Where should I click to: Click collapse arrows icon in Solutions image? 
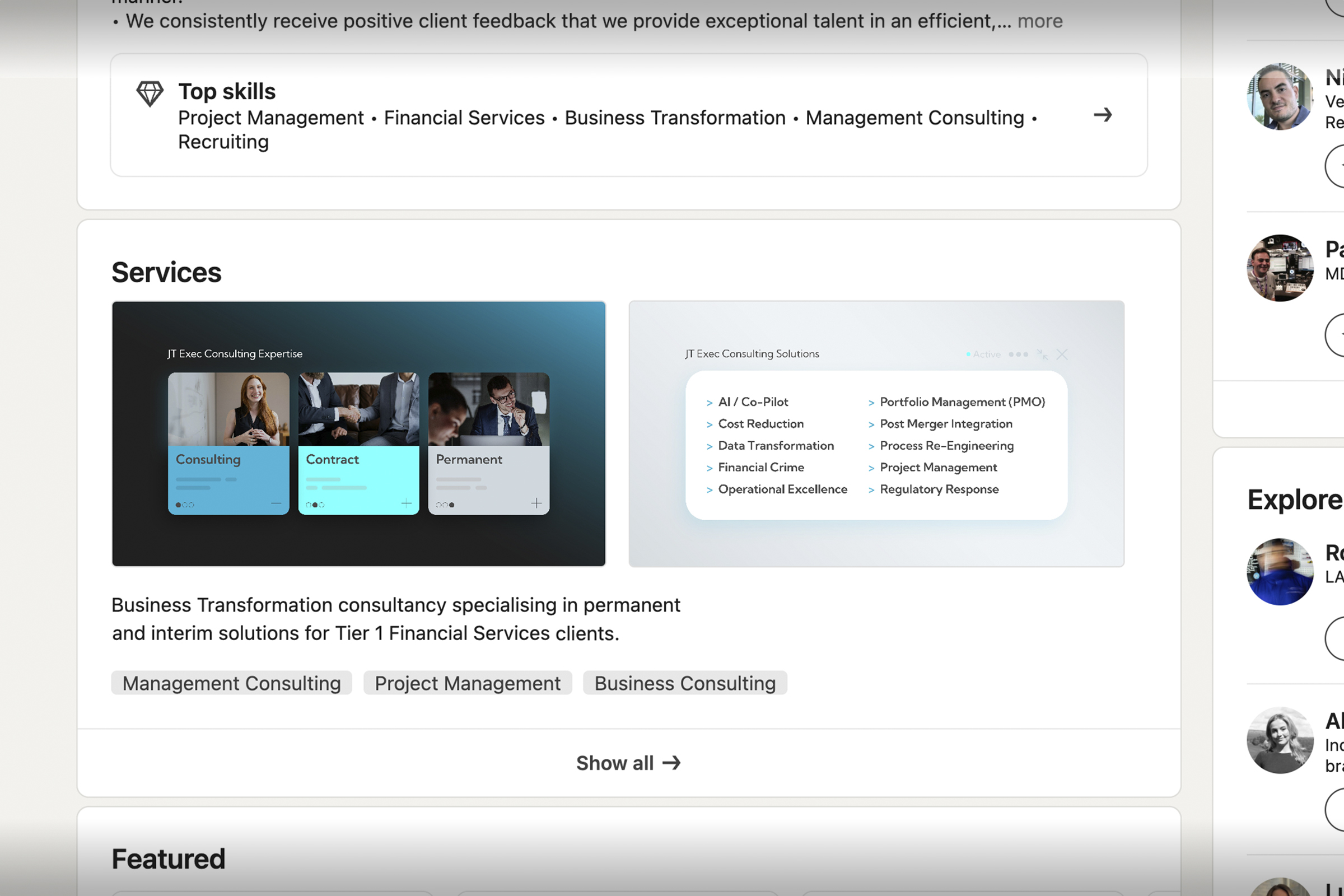coord(1042,354)
